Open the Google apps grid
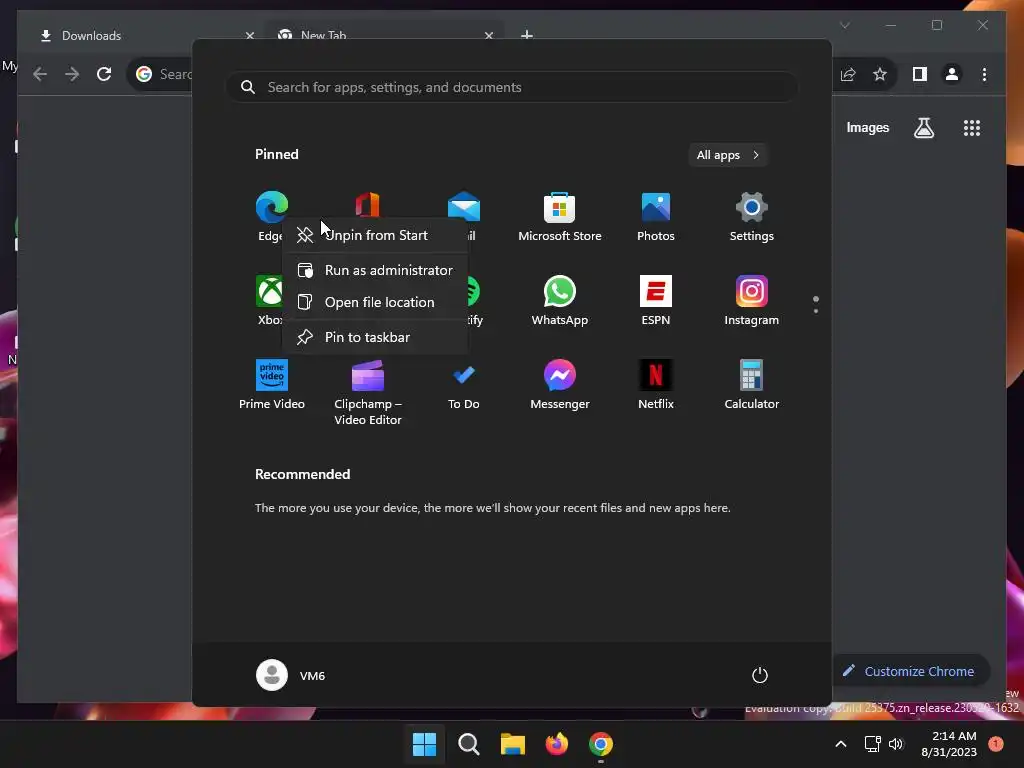 [972, 128]
